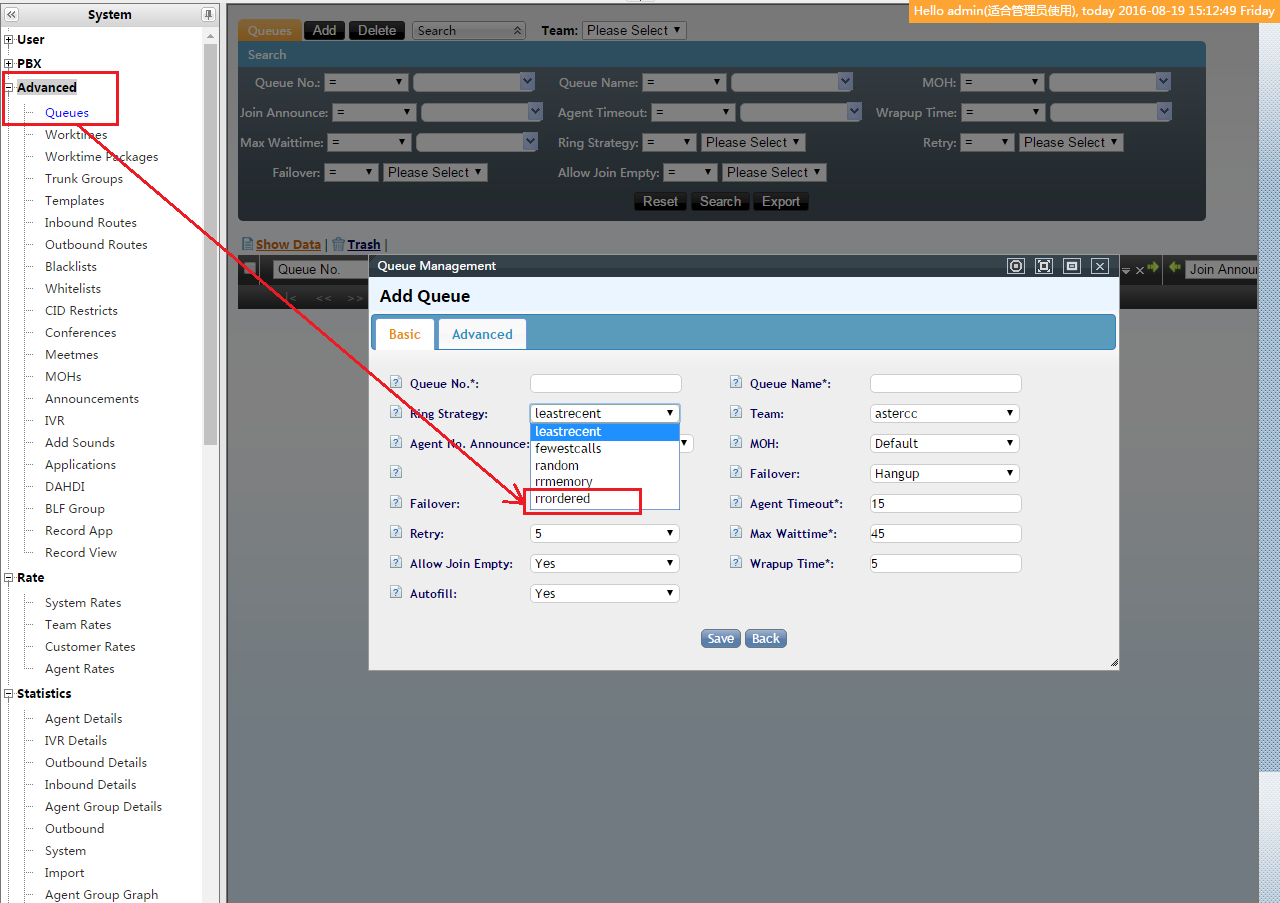
Task: Click the Max Waittime input field
Action: click(x=945, y=533)
